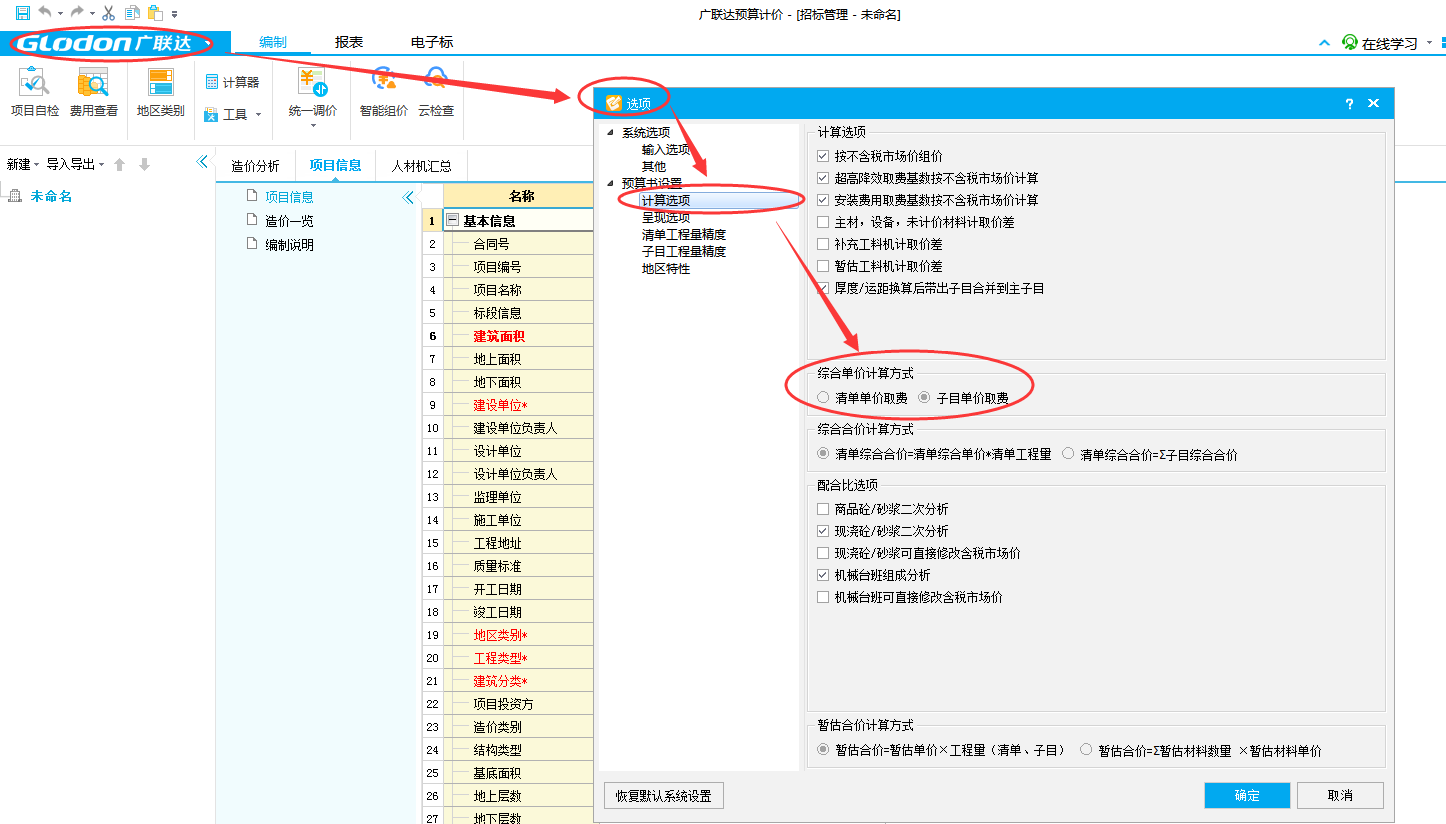
Task: Open the 导入导出 dropdown
Action: [75, 164]
